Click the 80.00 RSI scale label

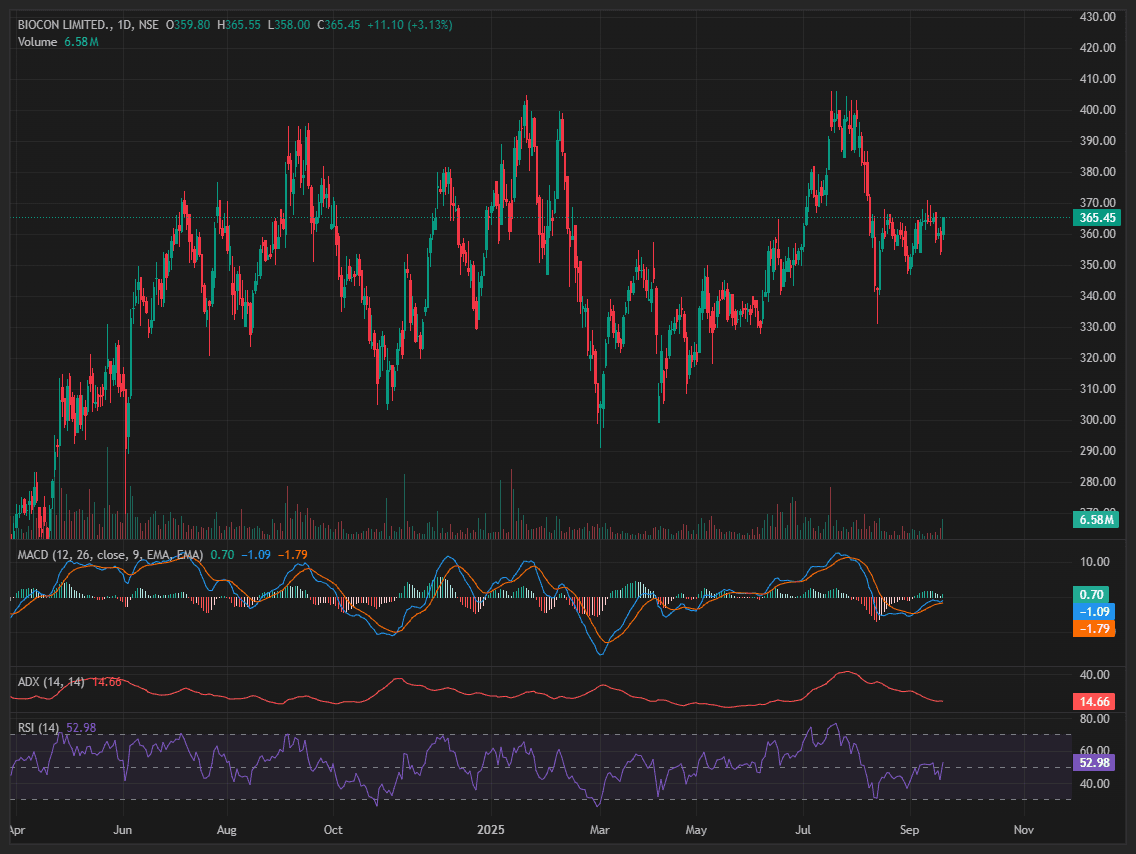(x=1094, y=719)
